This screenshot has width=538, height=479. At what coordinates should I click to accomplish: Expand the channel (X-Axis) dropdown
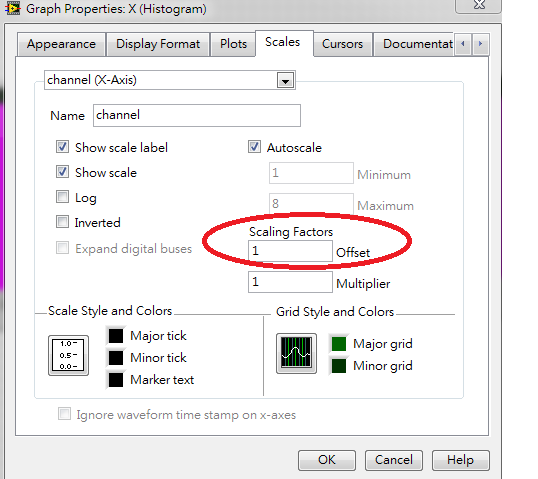click(x=285, y=80)
